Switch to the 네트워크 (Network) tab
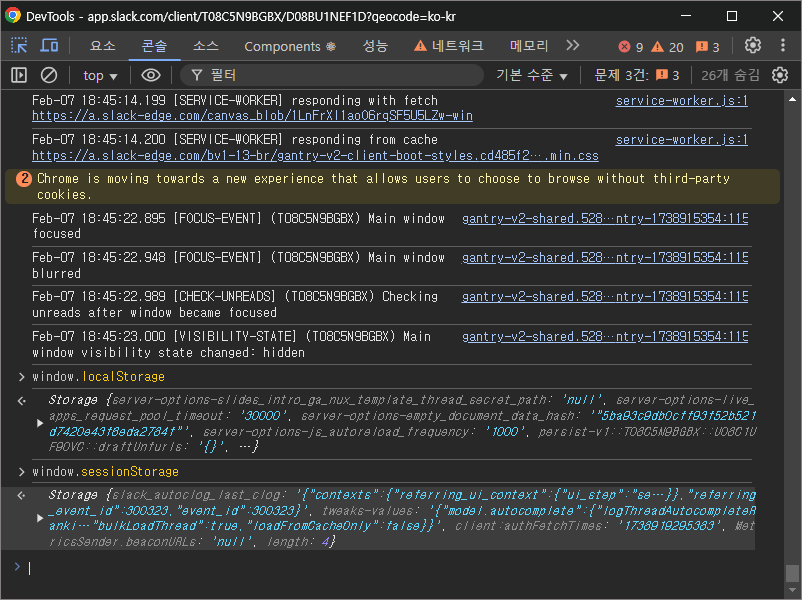This screenshot has width=802, height=600. (x=449, y=46)
